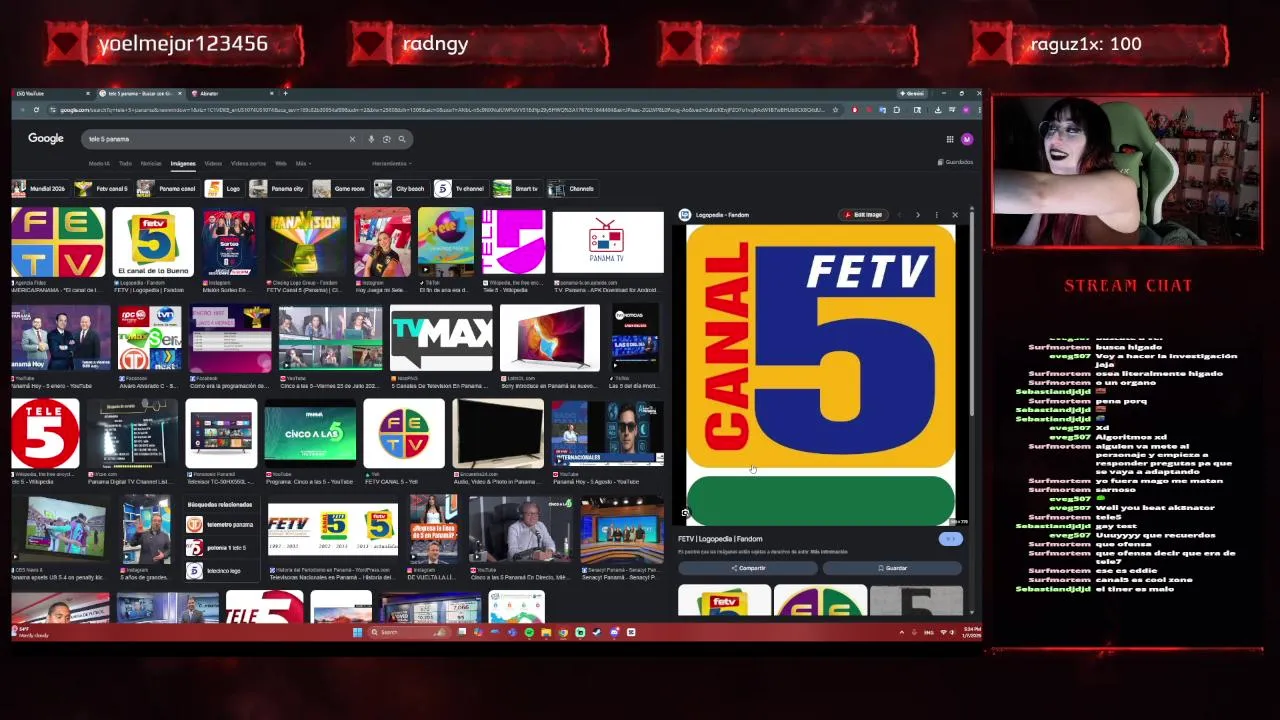The image size is (1280, 720).
Task: Select related search polonia 1 tele 5
Action: point(219,547)
